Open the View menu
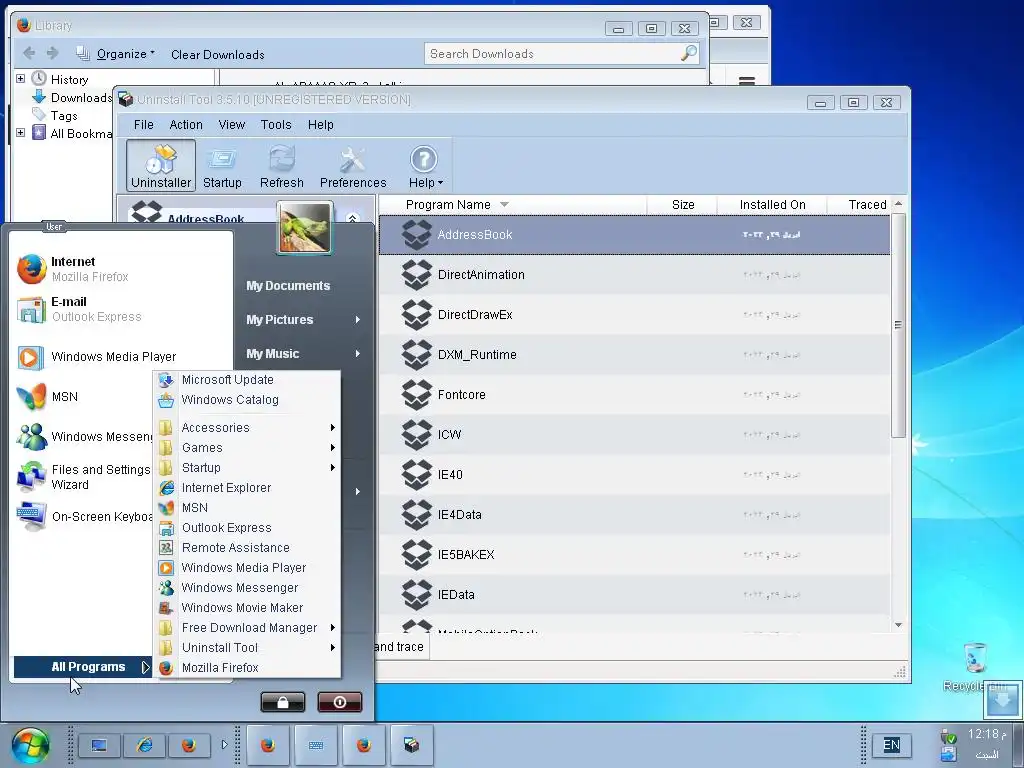The image size is (1024, 768). 232,125
